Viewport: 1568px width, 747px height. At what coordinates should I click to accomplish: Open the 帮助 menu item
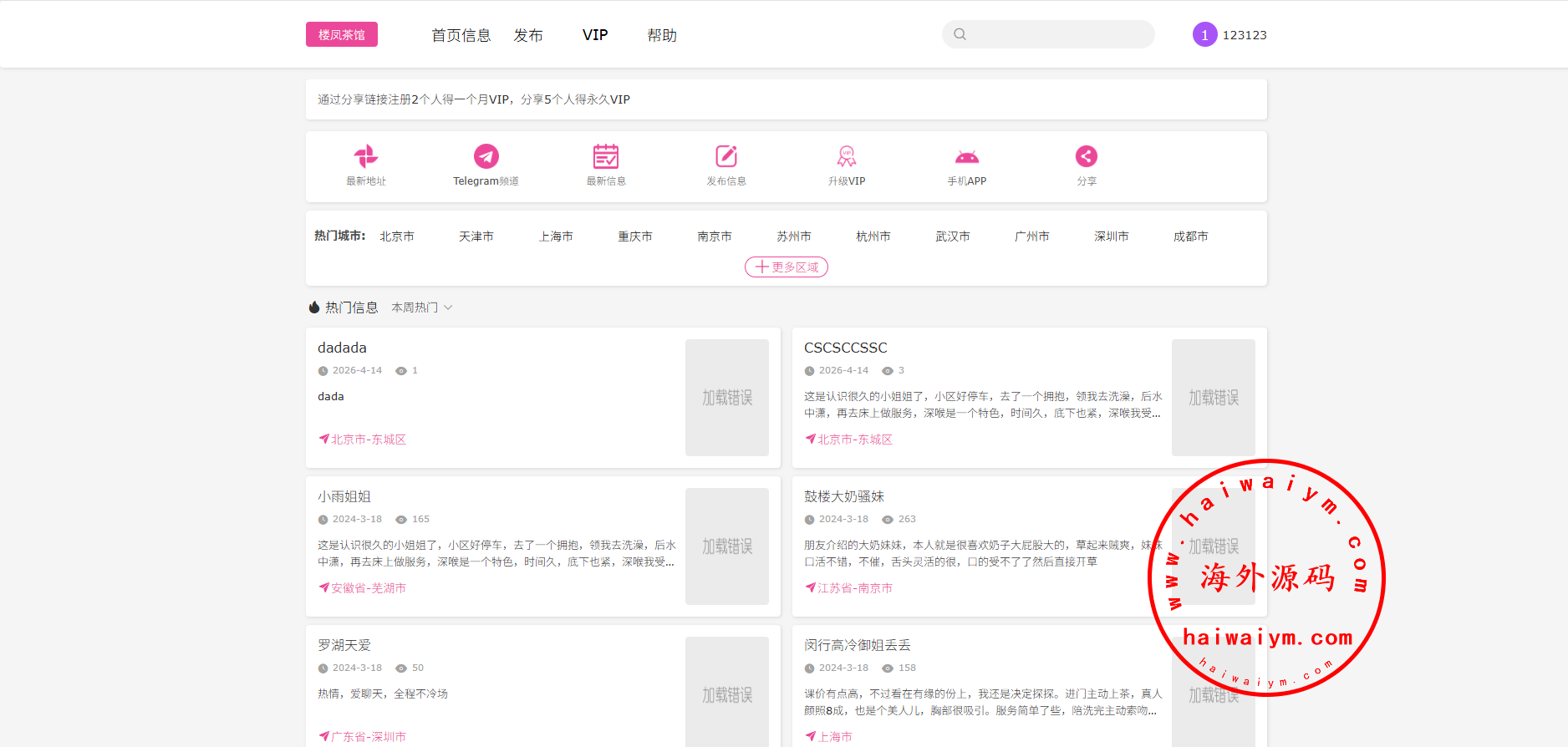(662, 35)
